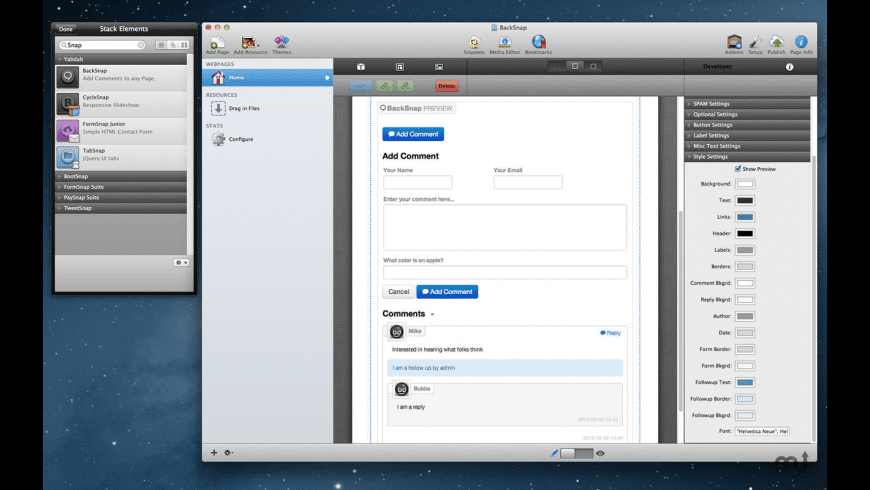
Task: Select the small square view toggle in the edit bar
Action: 593,66
